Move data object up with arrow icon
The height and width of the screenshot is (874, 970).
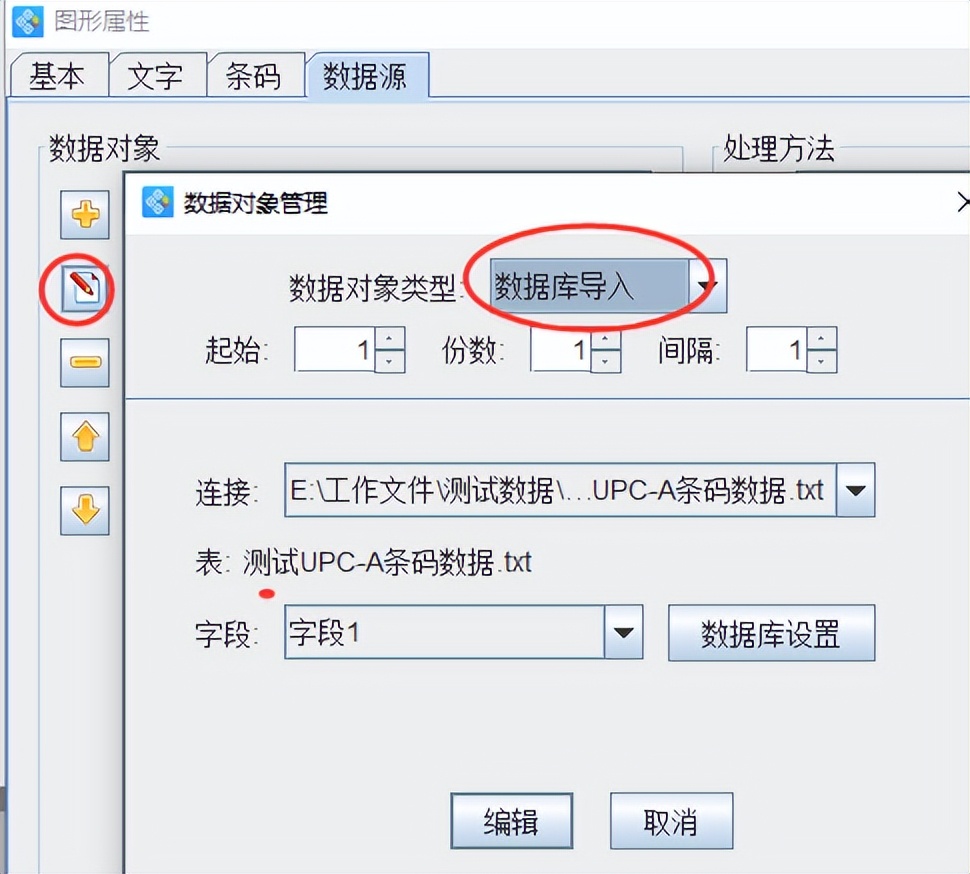pyautogui.click(x=85, y=437)
